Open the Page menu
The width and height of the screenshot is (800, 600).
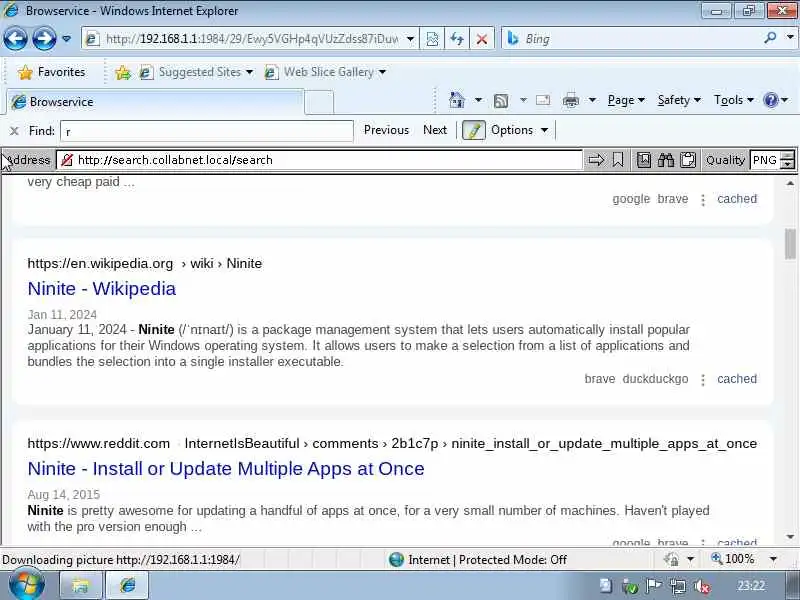[x=626, y=100]
